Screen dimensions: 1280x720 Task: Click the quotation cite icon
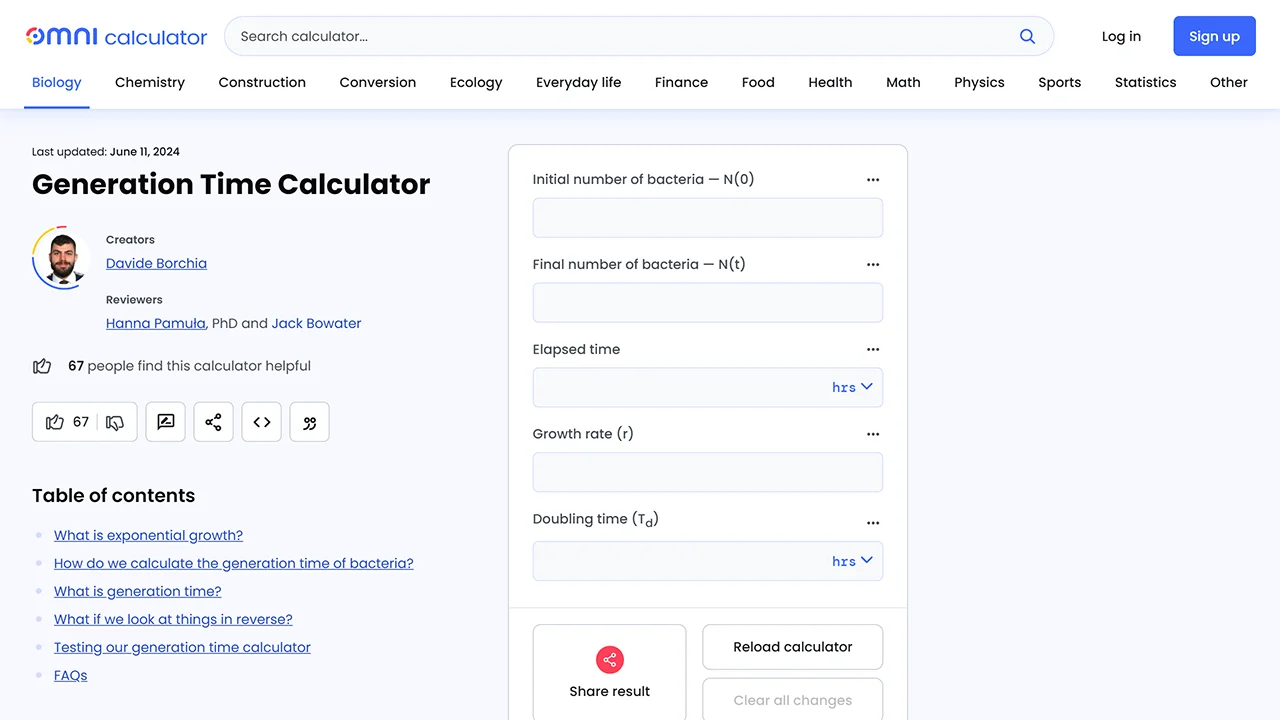[309, 422]
